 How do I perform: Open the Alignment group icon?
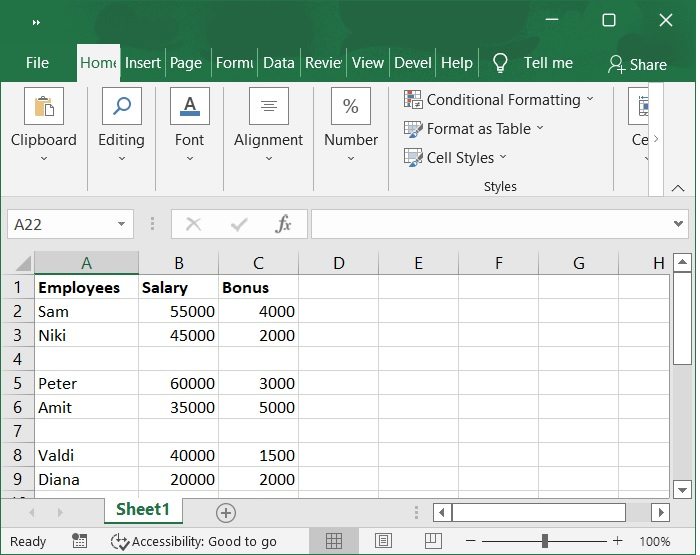[268, 107]
